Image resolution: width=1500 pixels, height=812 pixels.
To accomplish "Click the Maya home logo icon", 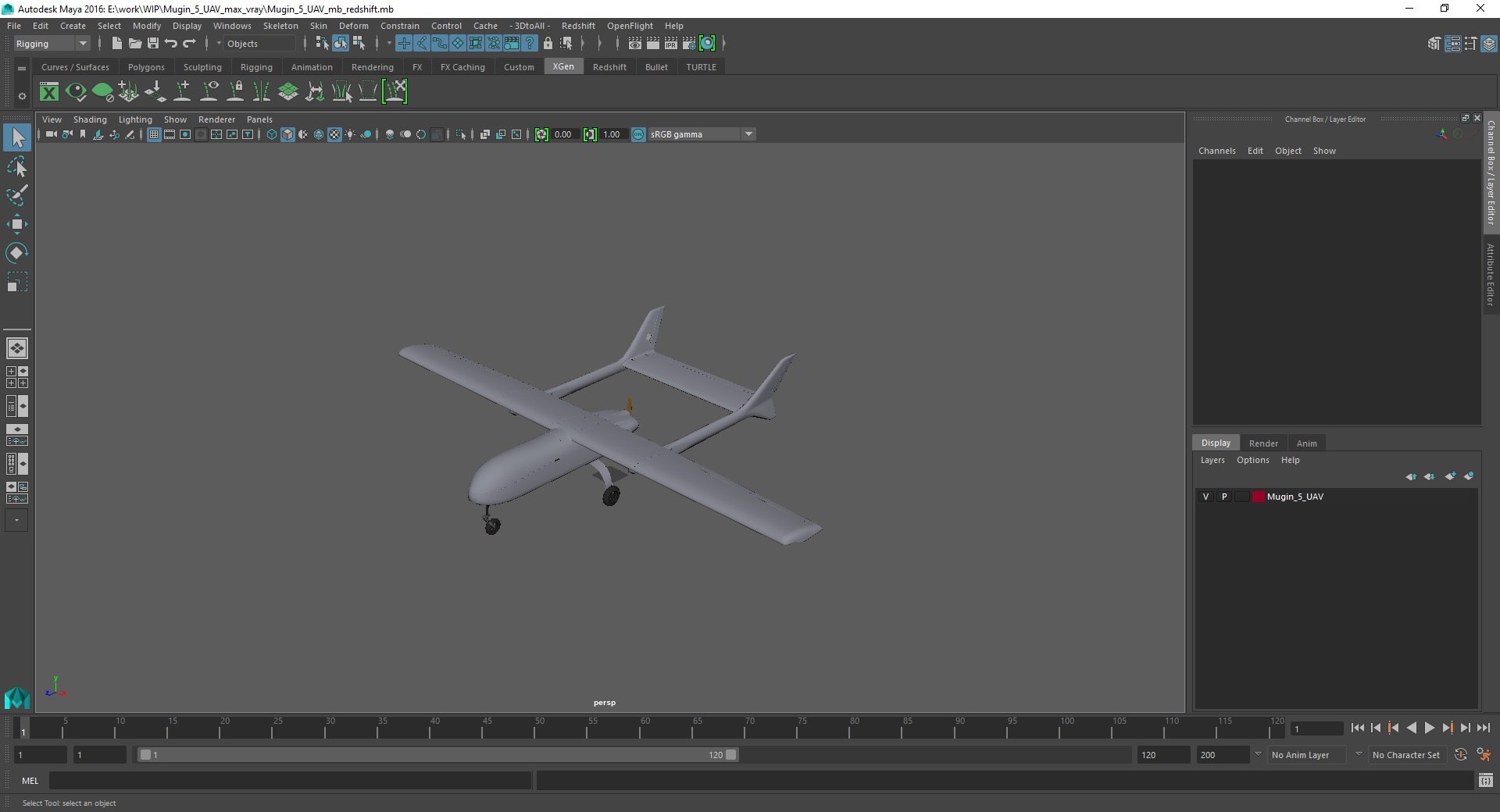I will [17, 697].
